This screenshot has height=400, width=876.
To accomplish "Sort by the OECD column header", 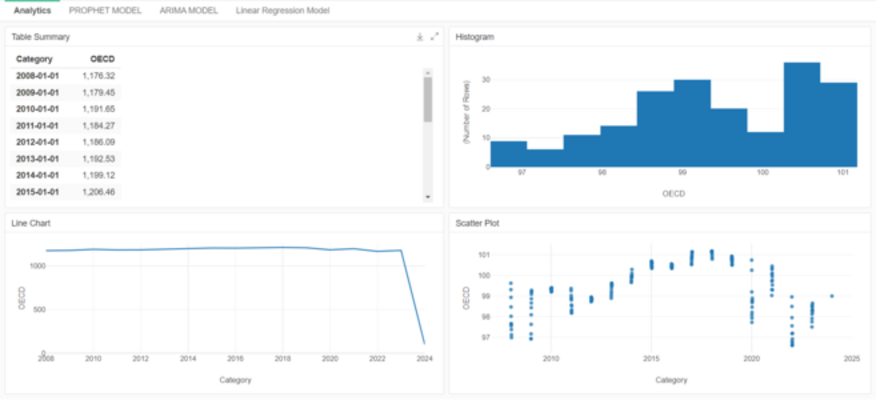I will [x=102, y=59].
